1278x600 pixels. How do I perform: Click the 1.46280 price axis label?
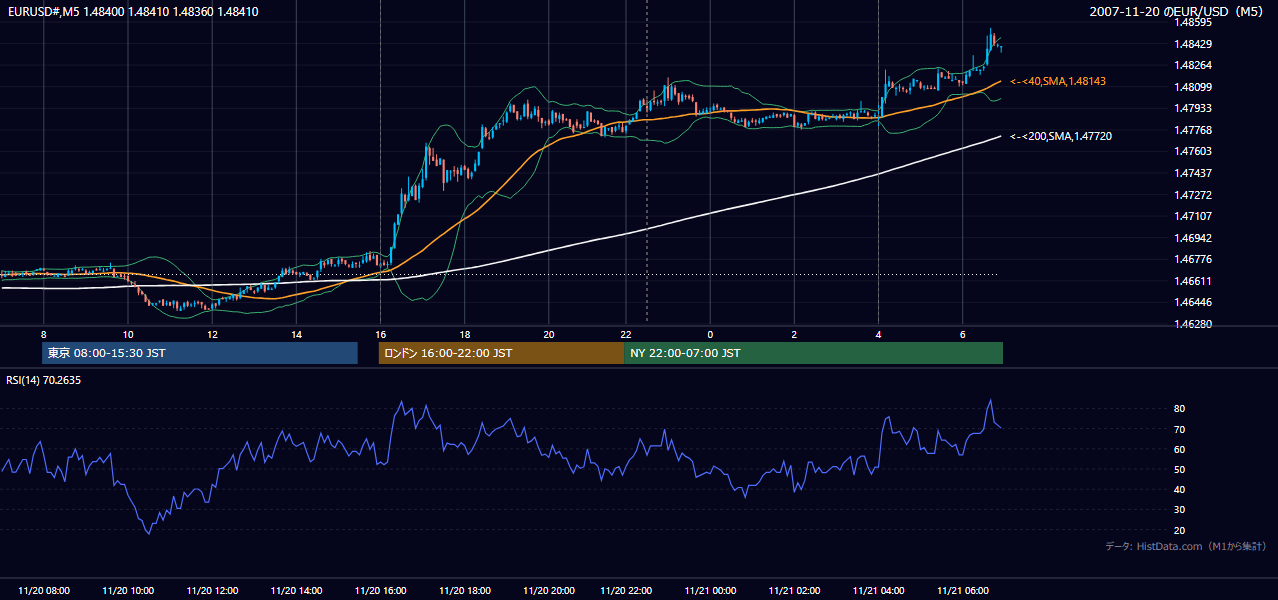click(1194, 324)
